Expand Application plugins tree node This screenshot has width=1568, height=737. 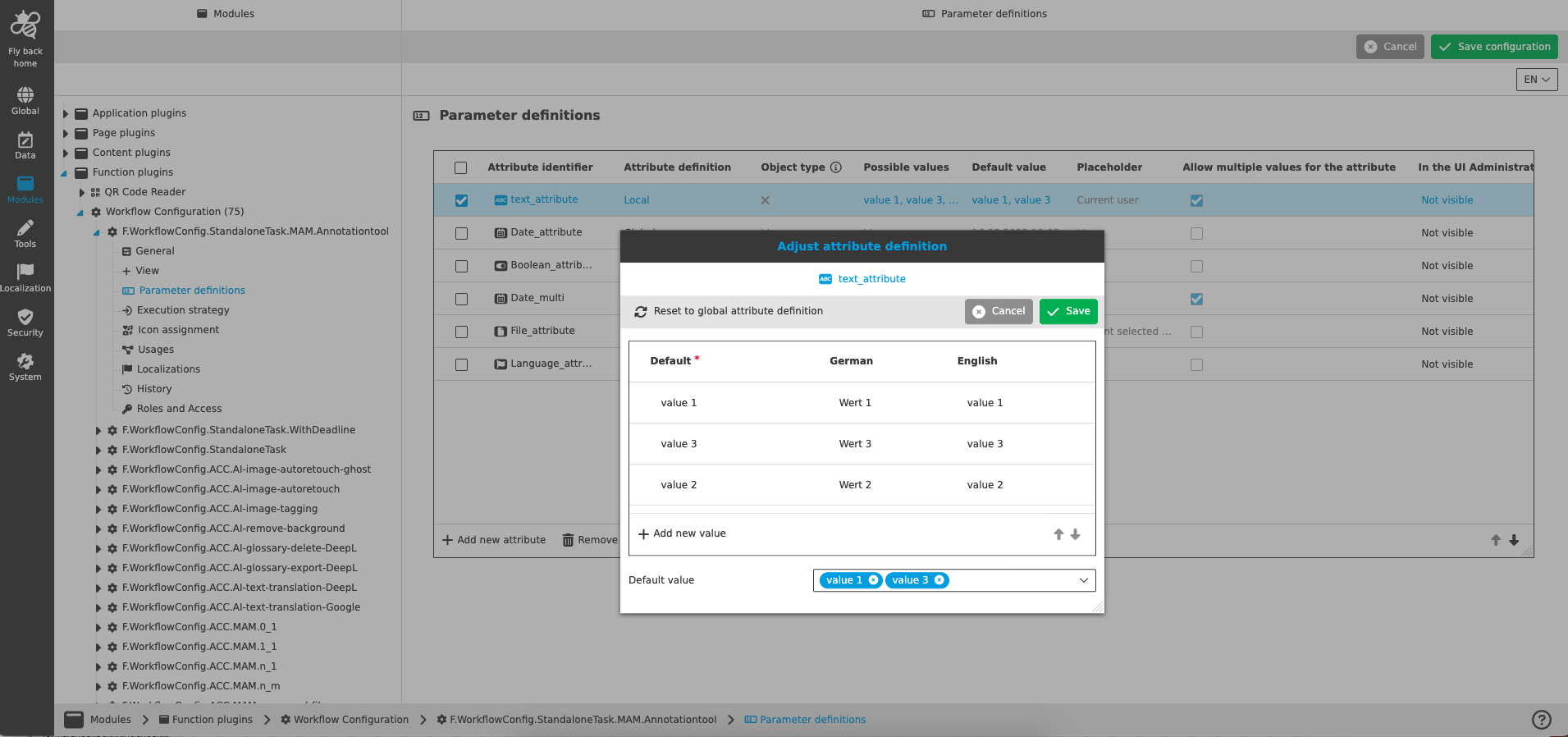66,113
